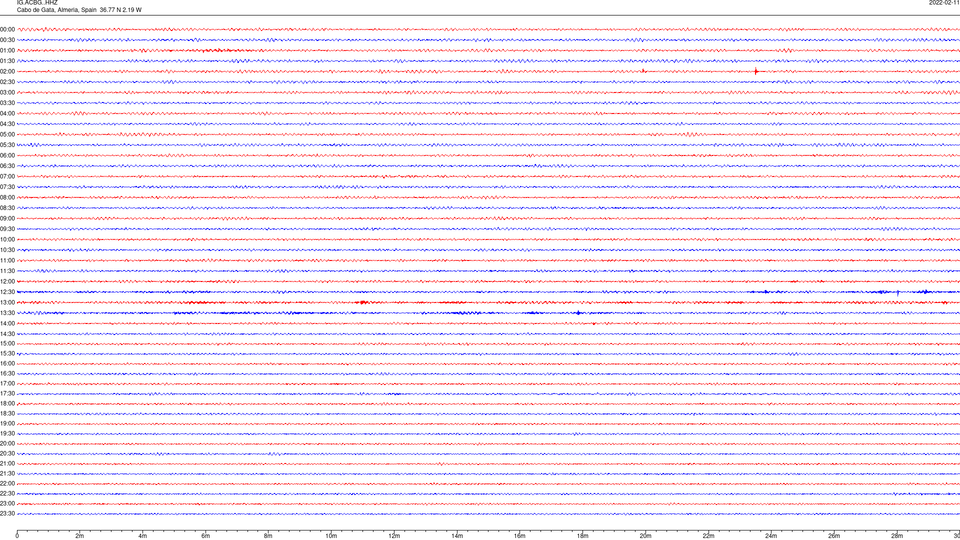Select the 03:00 trace time label

(x=7, y=93)
